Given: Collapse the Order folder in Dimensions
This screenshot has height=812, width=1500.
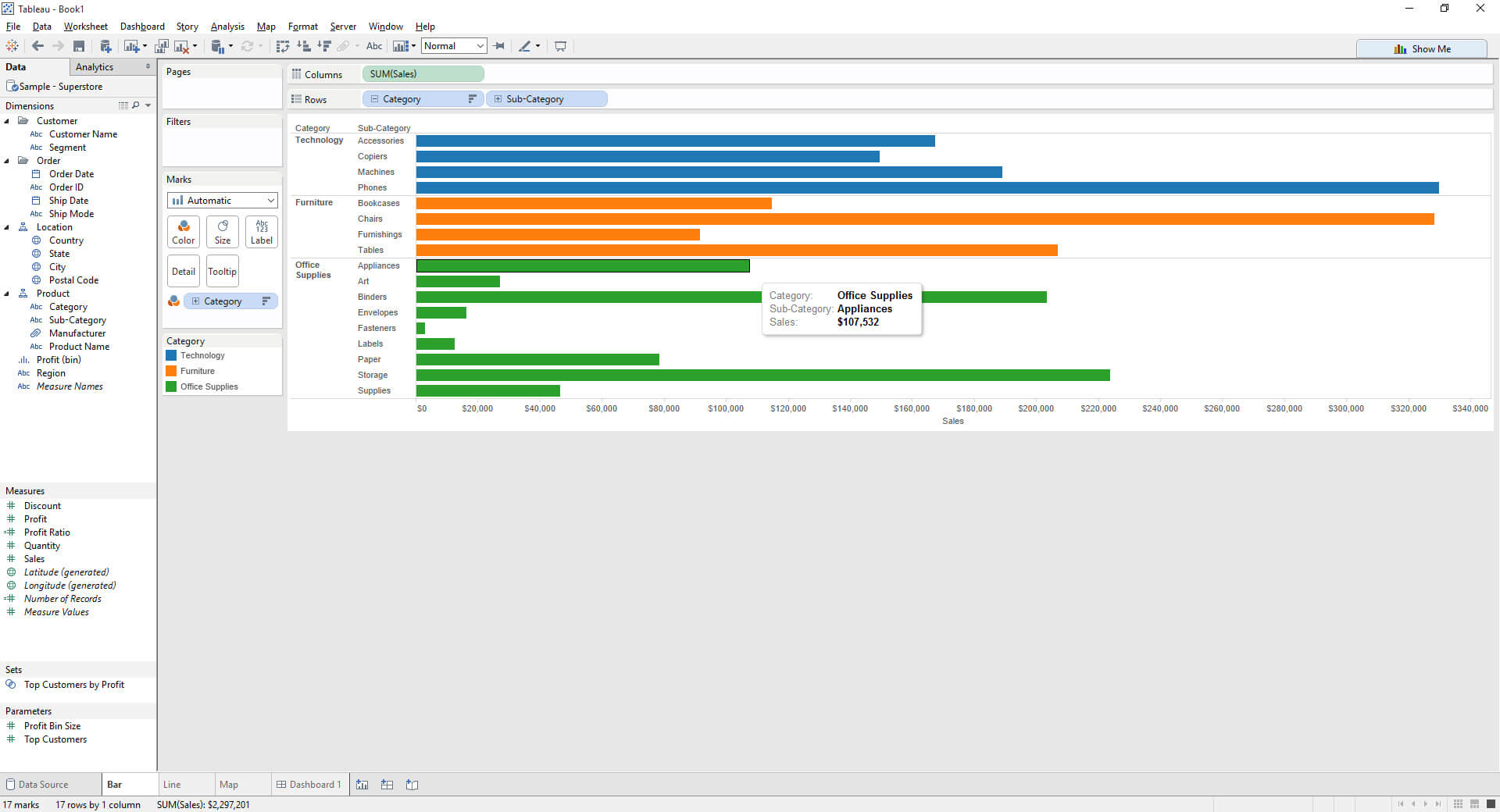Looking at the screenshot, I should pyautogui.click(x=7, y=161).
